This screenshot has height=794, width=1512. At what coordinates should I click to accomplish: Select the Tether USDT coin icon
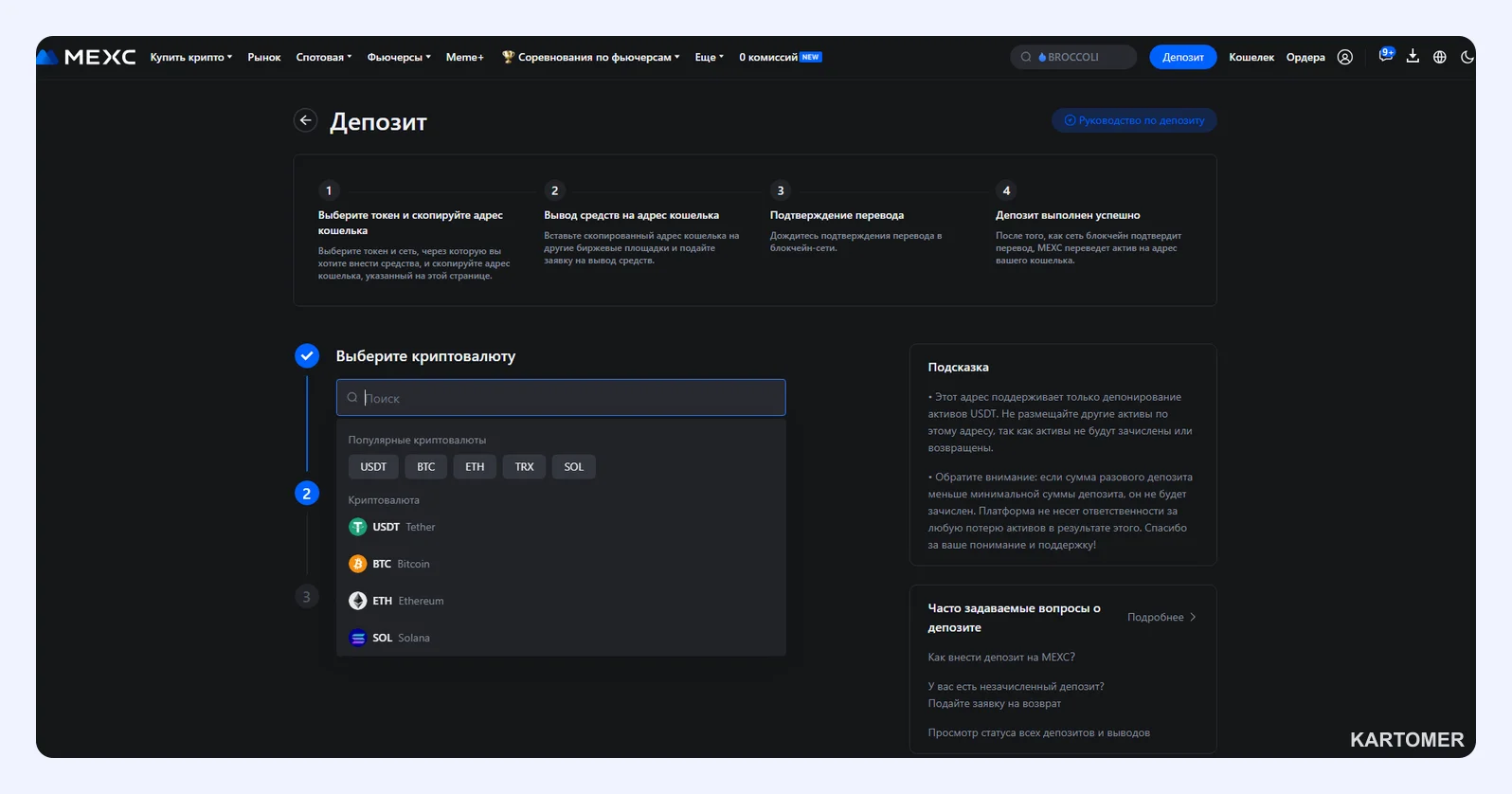(357, 527)
